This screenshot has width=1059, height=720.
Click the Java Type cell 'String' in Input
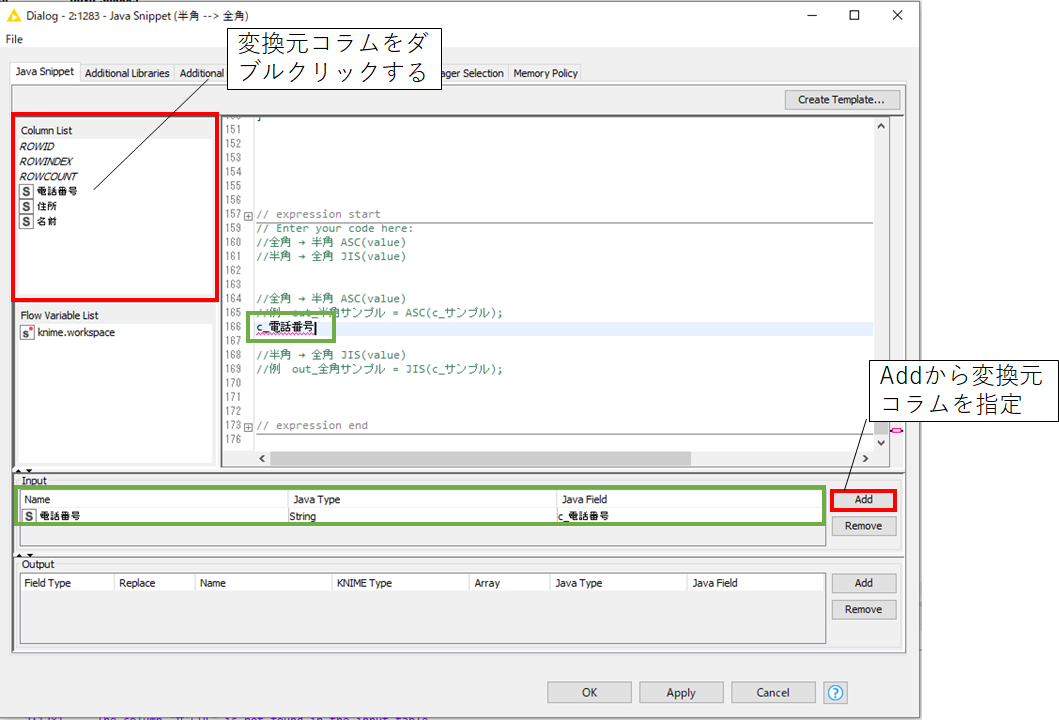(x=422, y=516)
